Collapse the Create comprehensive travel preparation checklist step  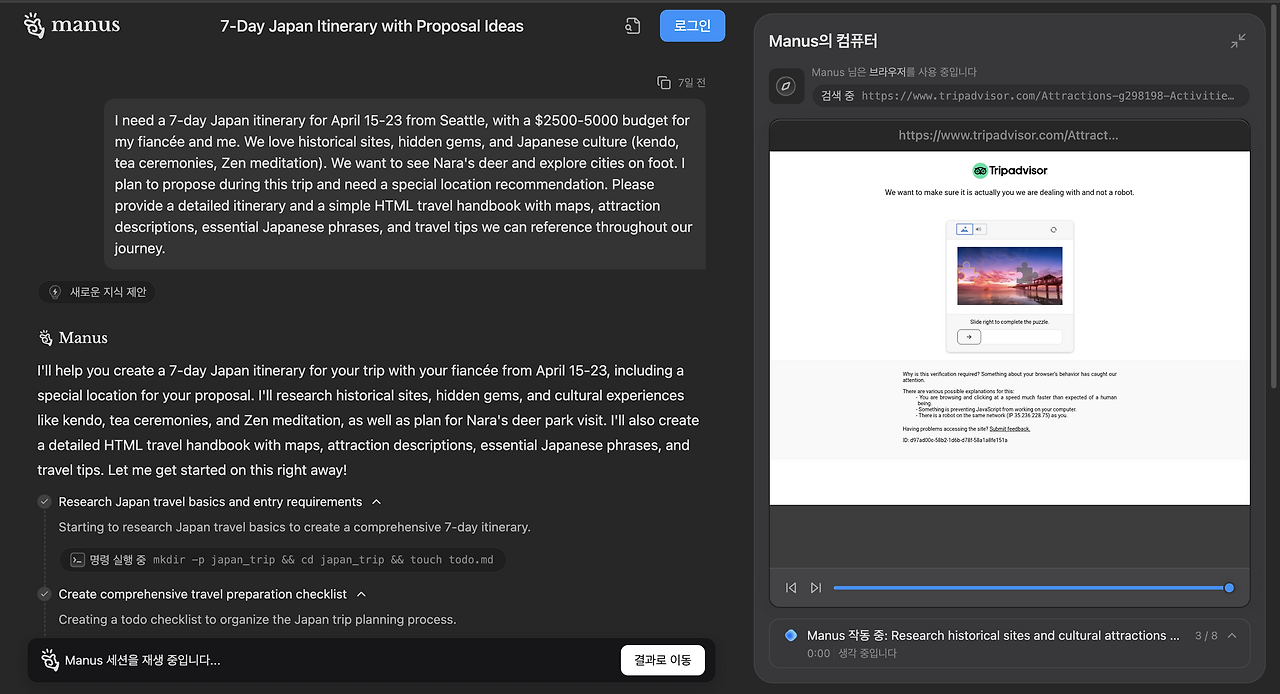point(361,594)
